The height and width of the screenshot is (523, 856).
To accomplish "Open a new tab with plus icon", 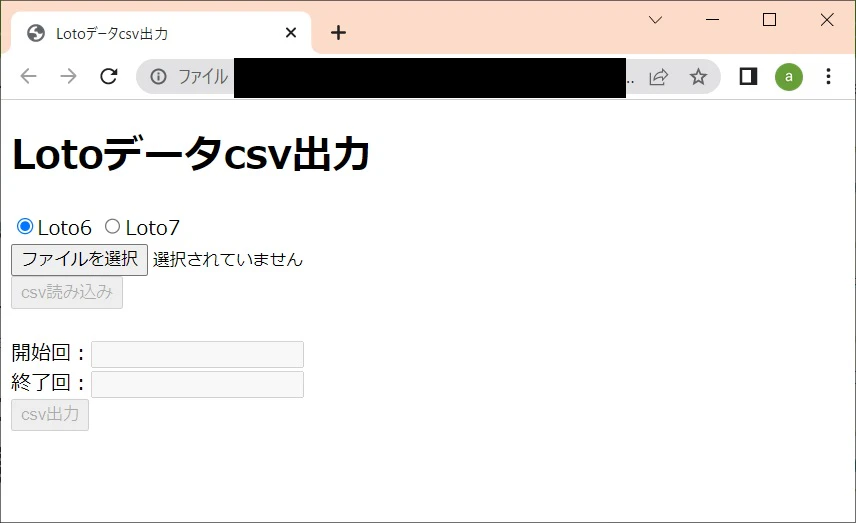I will (338, 33).
